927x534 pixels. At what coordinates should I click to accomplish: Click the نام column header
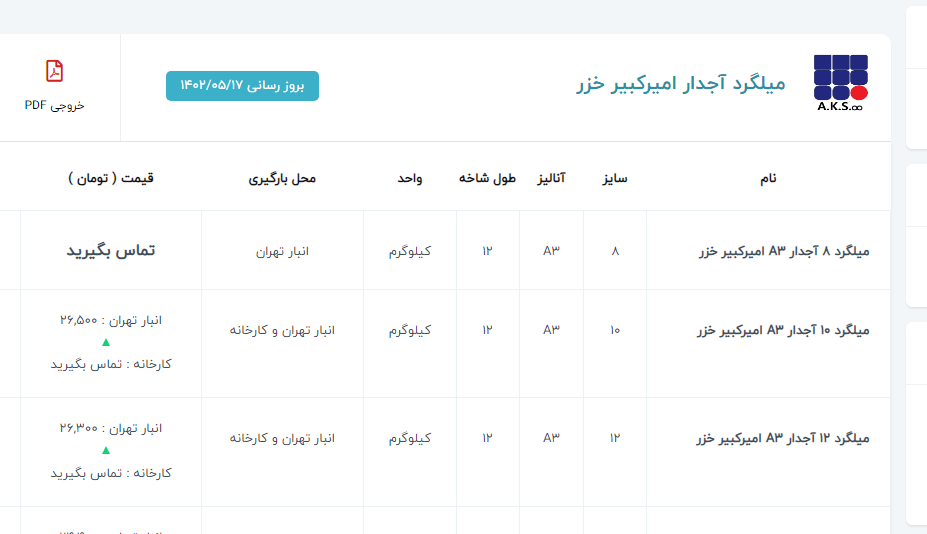coord(768,178)
